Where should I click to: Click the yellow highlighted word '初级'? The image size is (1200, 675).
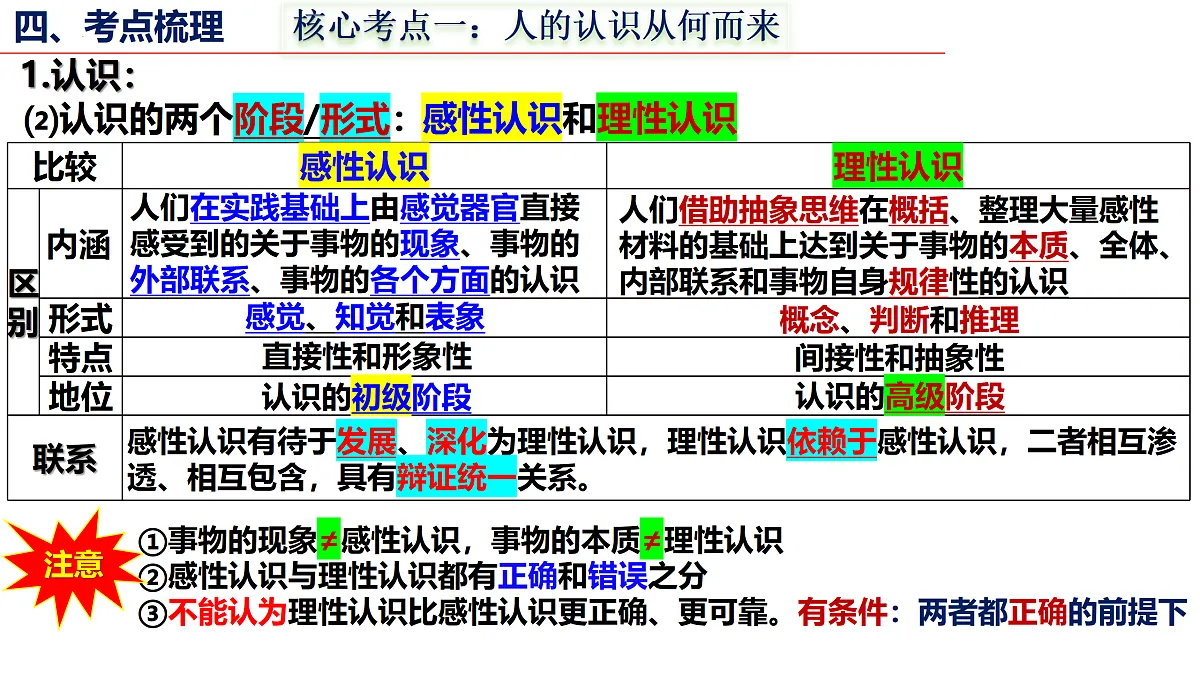coord(381,397)
